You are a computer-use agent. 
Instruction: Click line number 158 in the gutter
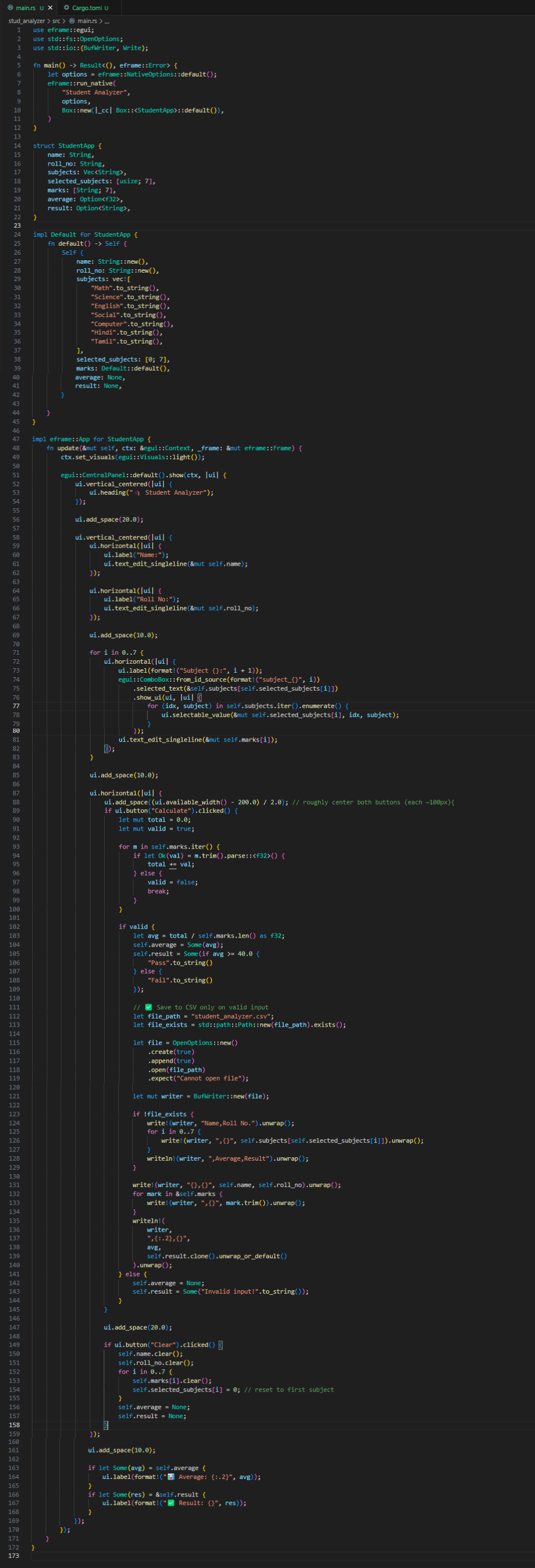tap(14, 1425)
